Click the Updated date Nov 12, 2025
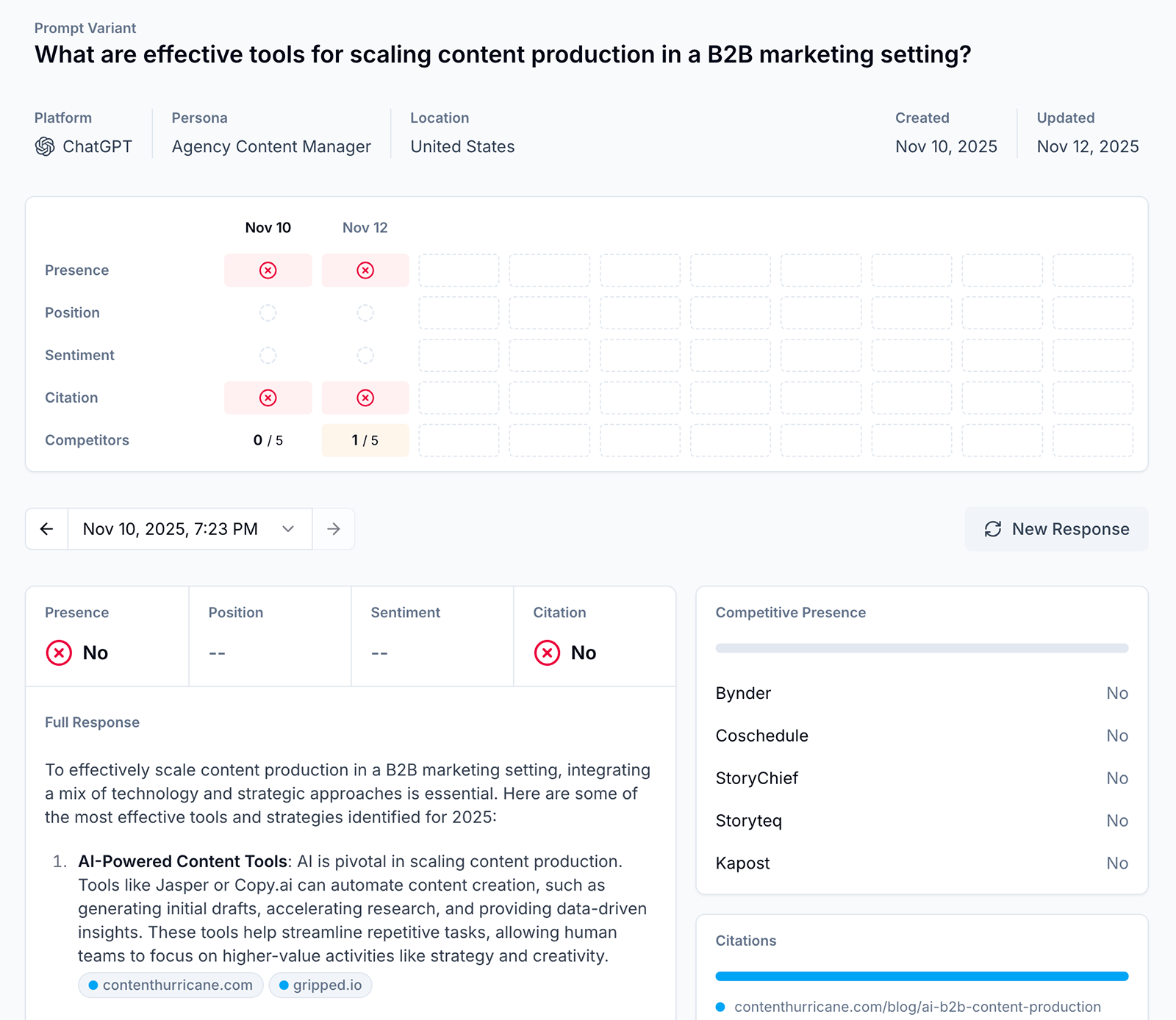 pos(1088,147)
